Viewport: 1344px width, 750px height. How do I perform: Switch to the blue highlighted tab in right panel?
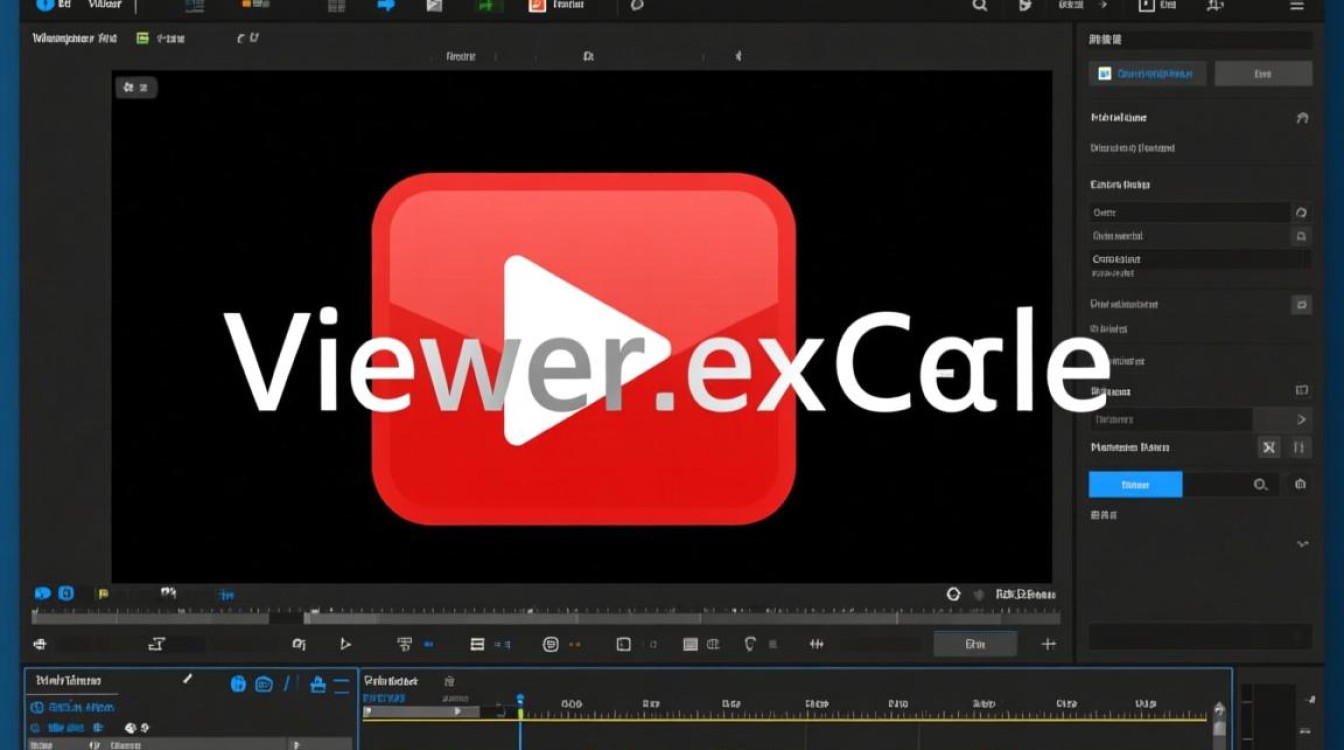pos(1148,73)
